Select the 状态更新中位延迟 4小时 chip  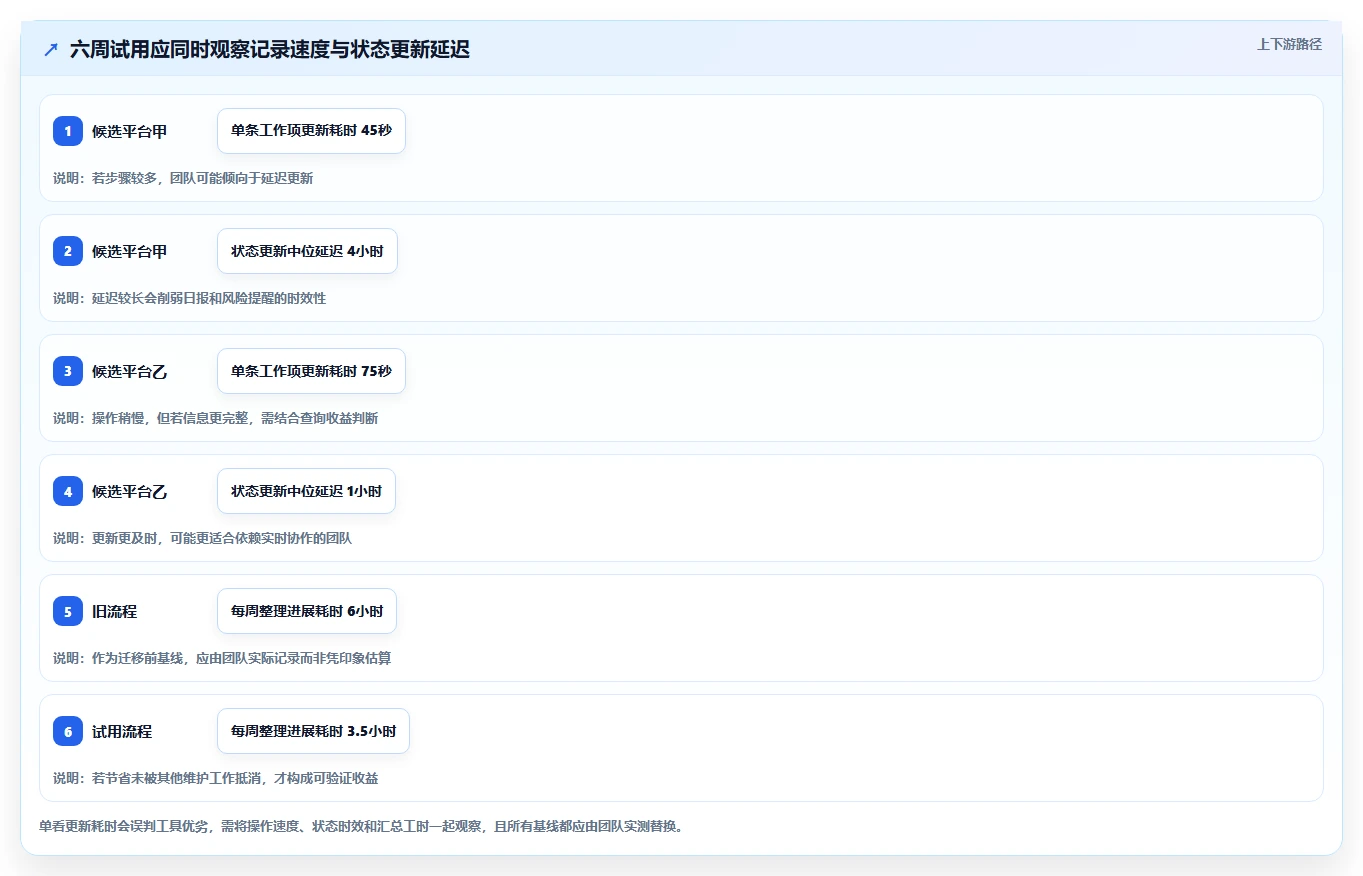point(307,251)
